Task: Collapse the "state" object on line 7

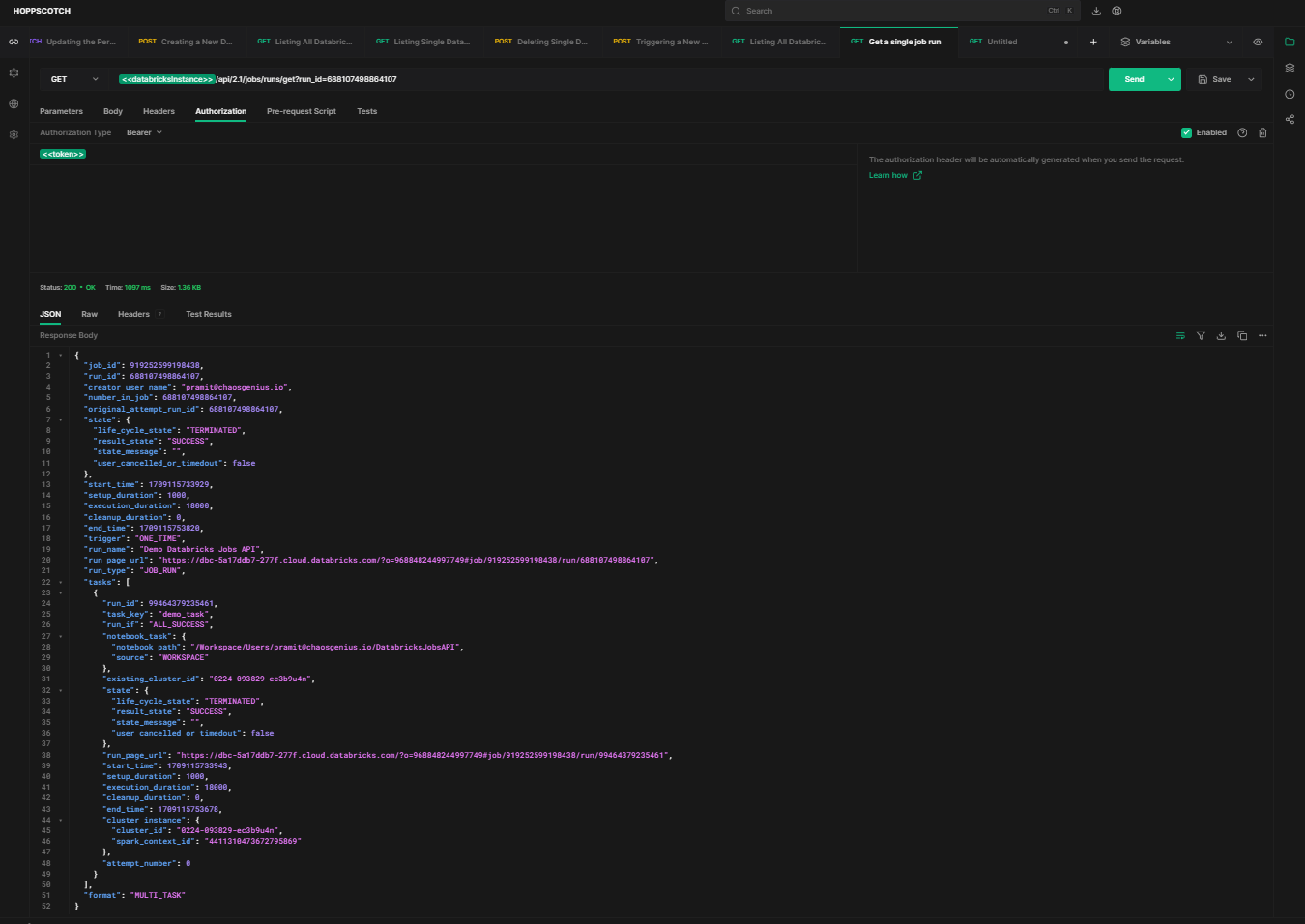Action: tap(61, 419)
